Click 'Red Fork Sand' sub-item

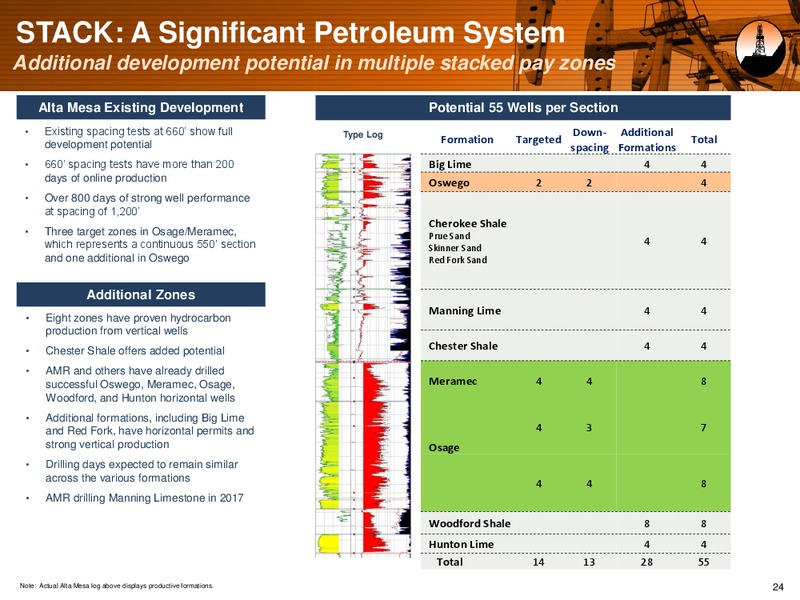point(458,260)
